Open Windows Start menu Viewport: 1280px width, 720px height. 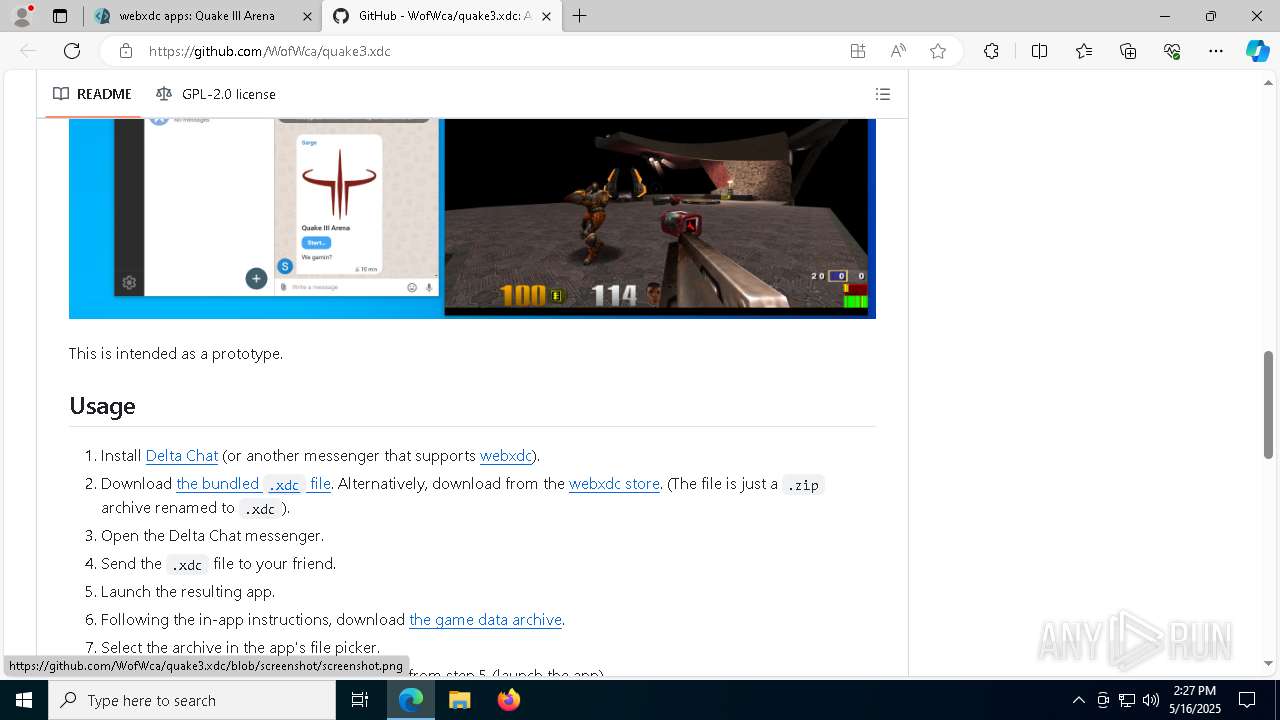click(x=24, y=700)
